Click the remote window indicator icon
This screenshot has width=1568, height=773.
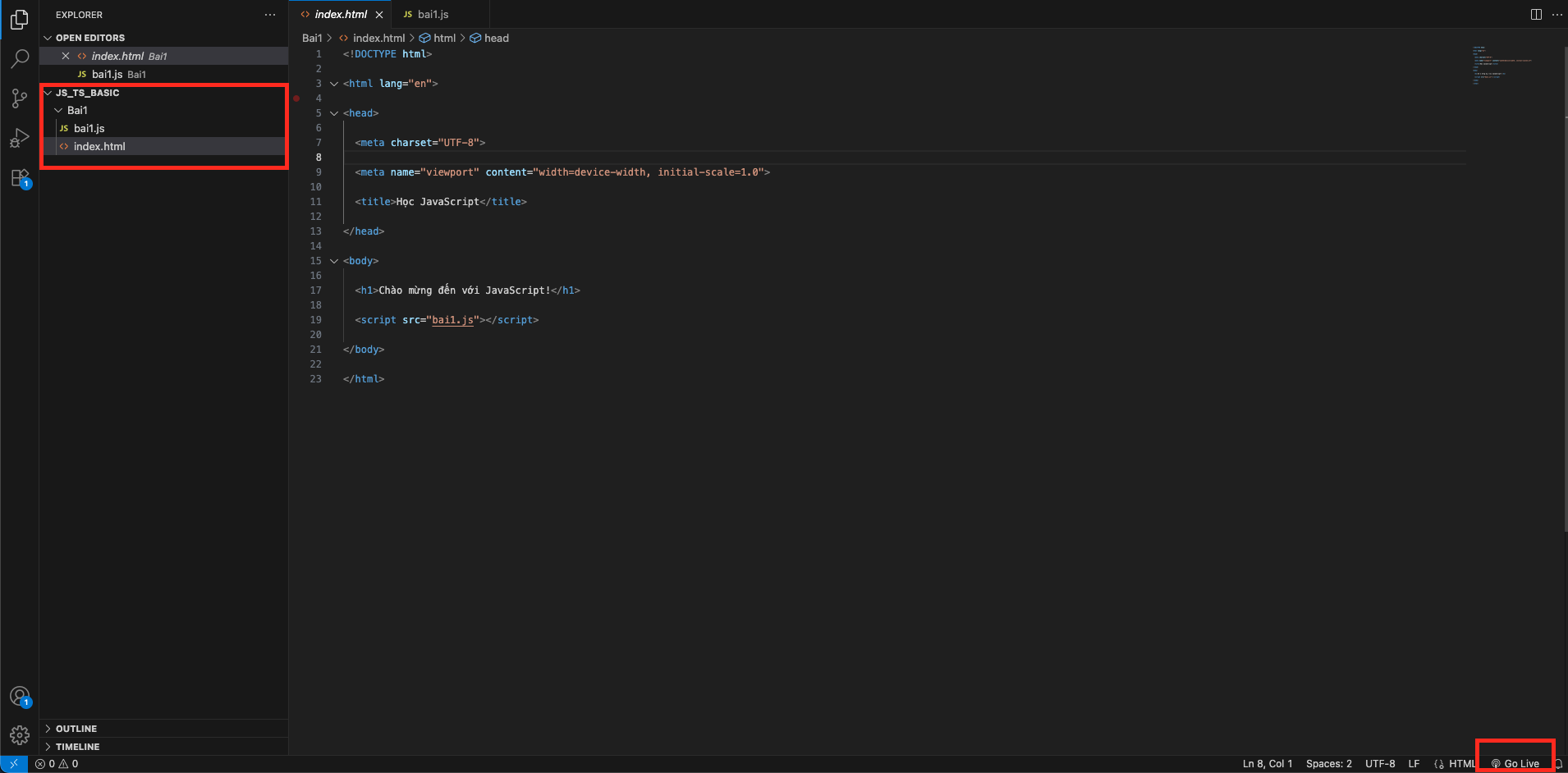point(14,764)
